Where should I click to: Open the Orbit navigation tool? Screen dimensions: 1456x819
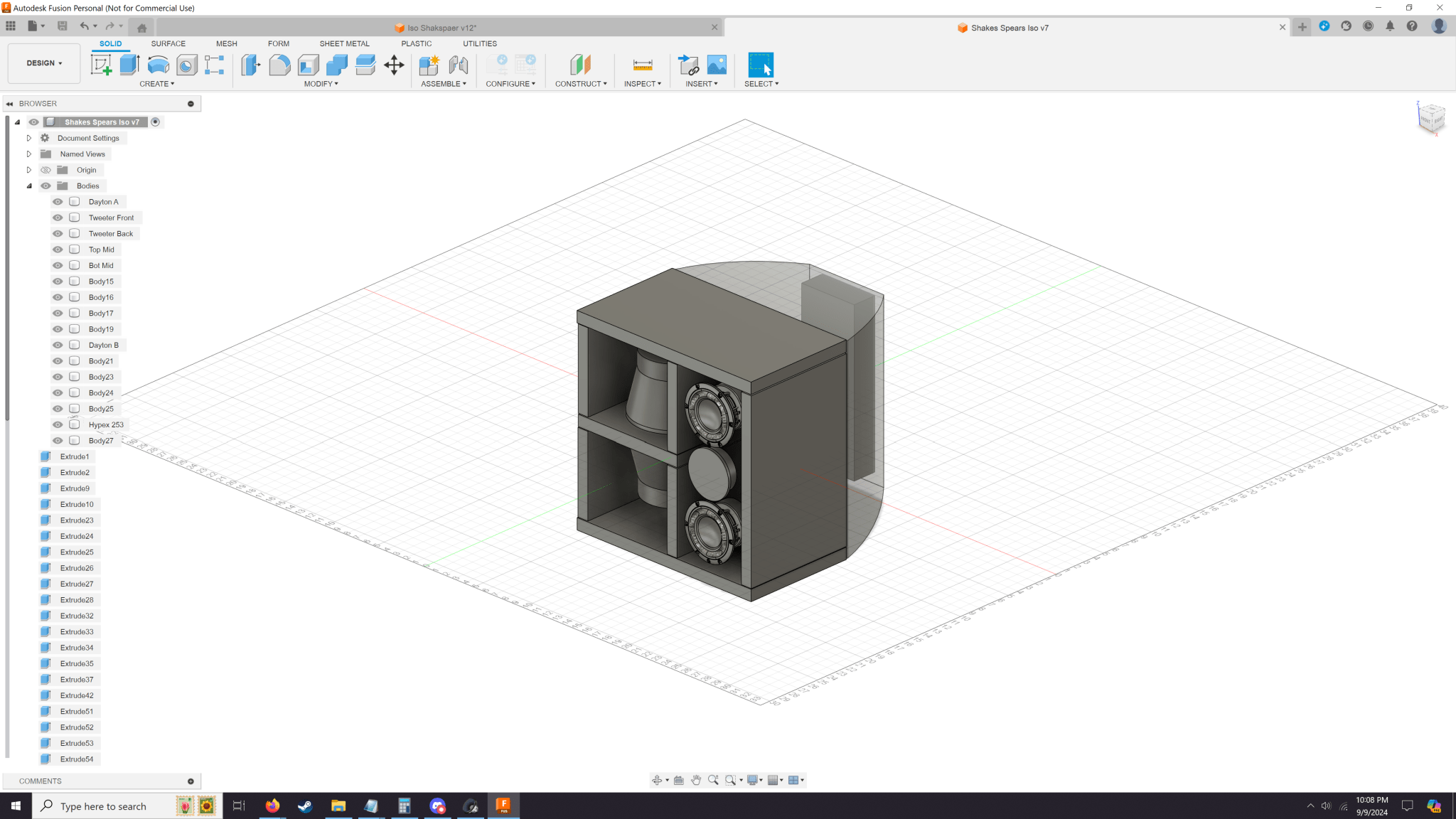coord(657,780)
